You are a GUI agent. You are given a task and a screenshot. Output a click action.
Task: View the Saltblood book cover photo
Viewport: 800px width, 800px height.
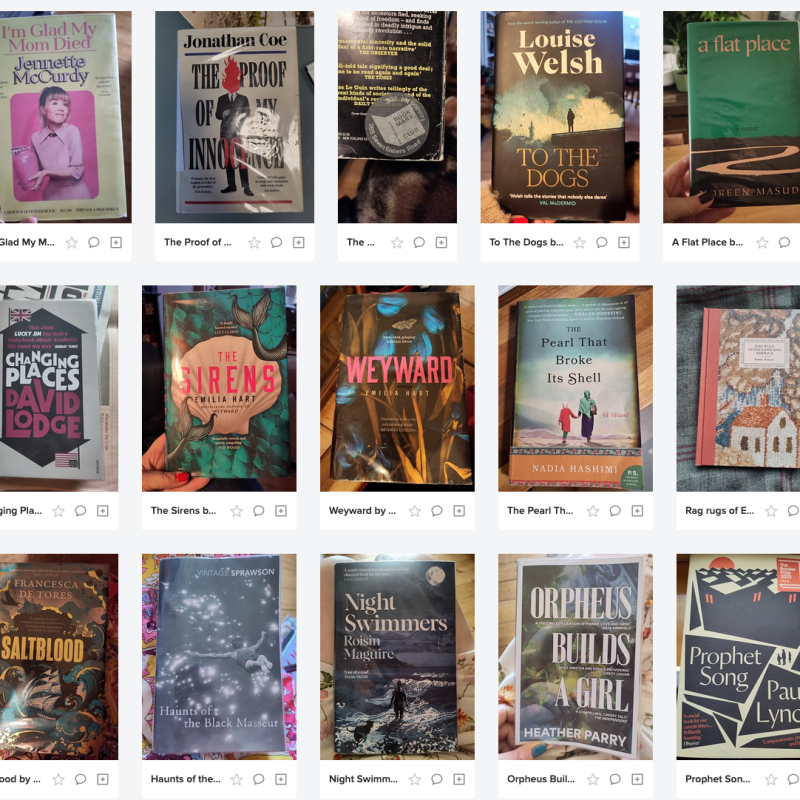[59, 657]
